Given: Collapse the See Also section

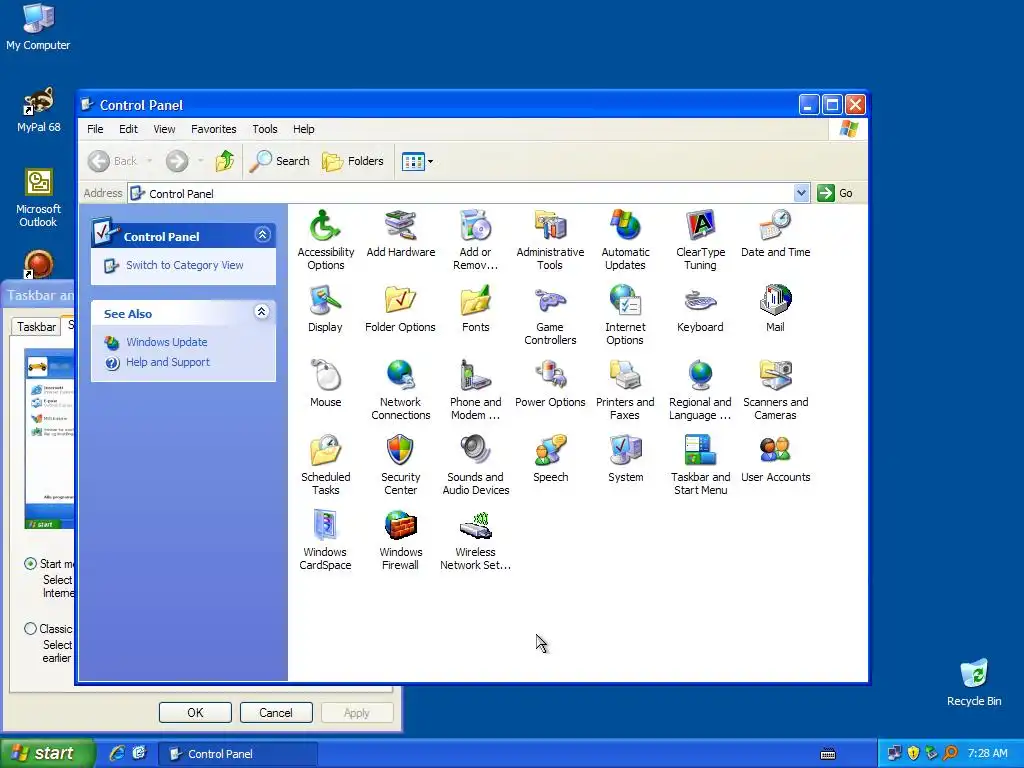Looking at the screenshot, I should pyautogui.click(x=261, y=312).
